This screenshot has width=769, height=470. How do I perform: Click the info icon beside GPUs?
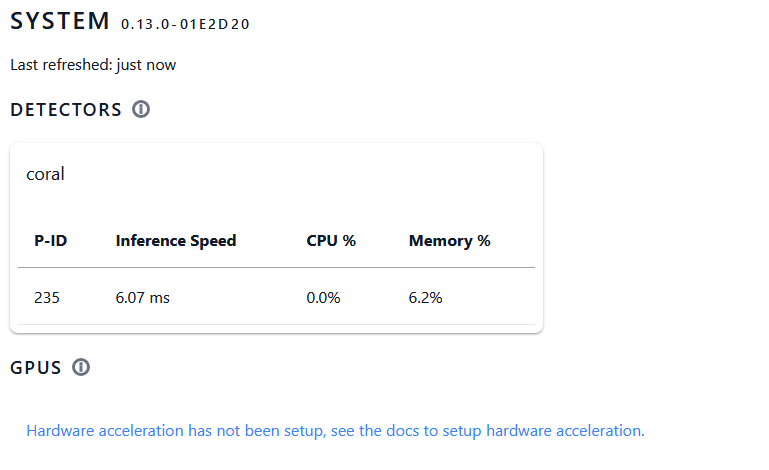pyautogui.click(x=81, y=367)
